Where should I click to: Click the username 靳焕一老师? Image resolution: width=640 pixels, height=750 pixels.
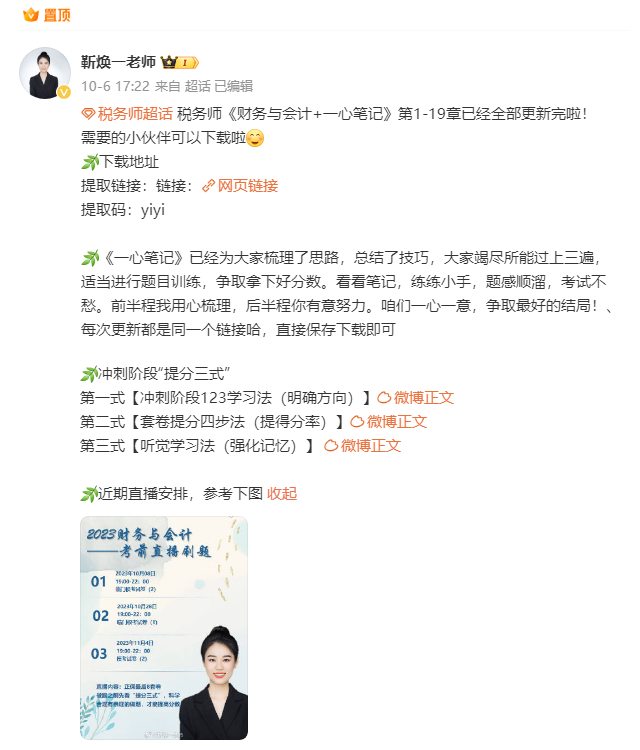(118, 62)
